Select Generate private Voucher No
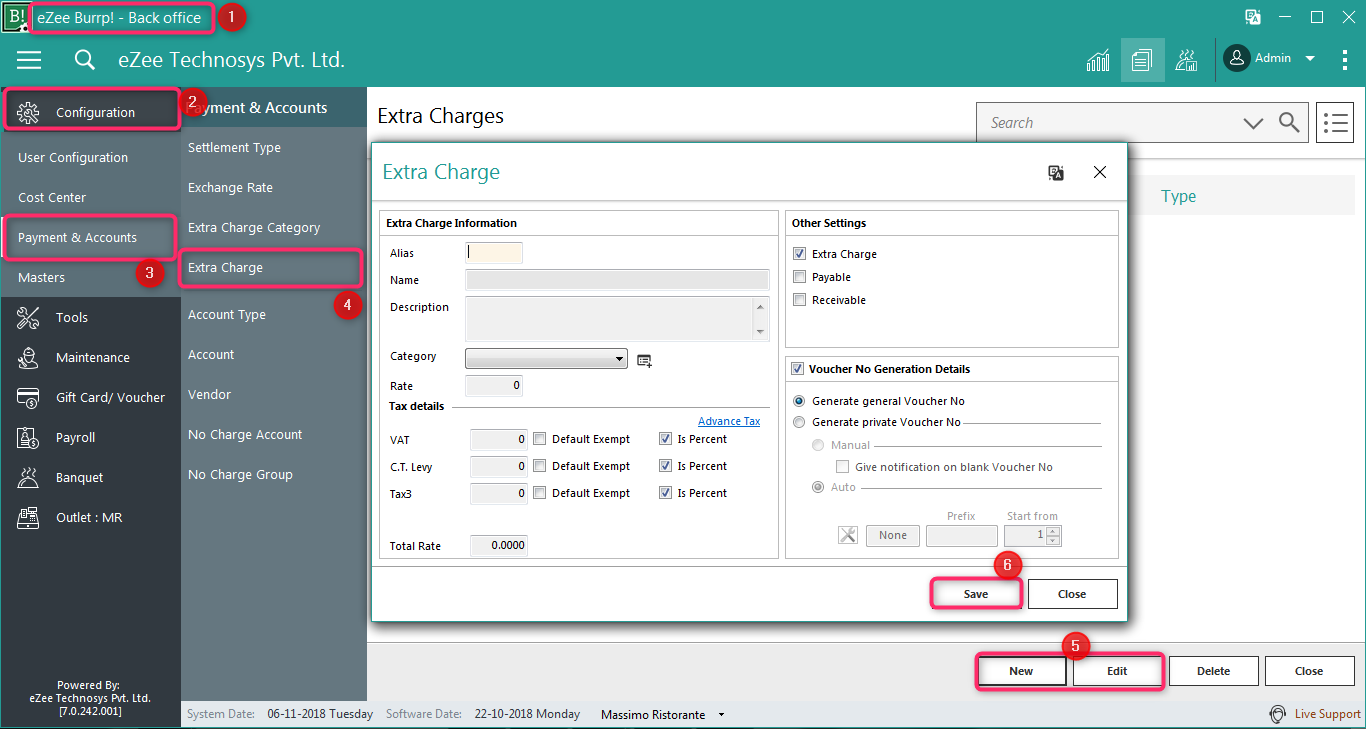This screenshot has height=729, width=1366. click(x=799, y=422)
